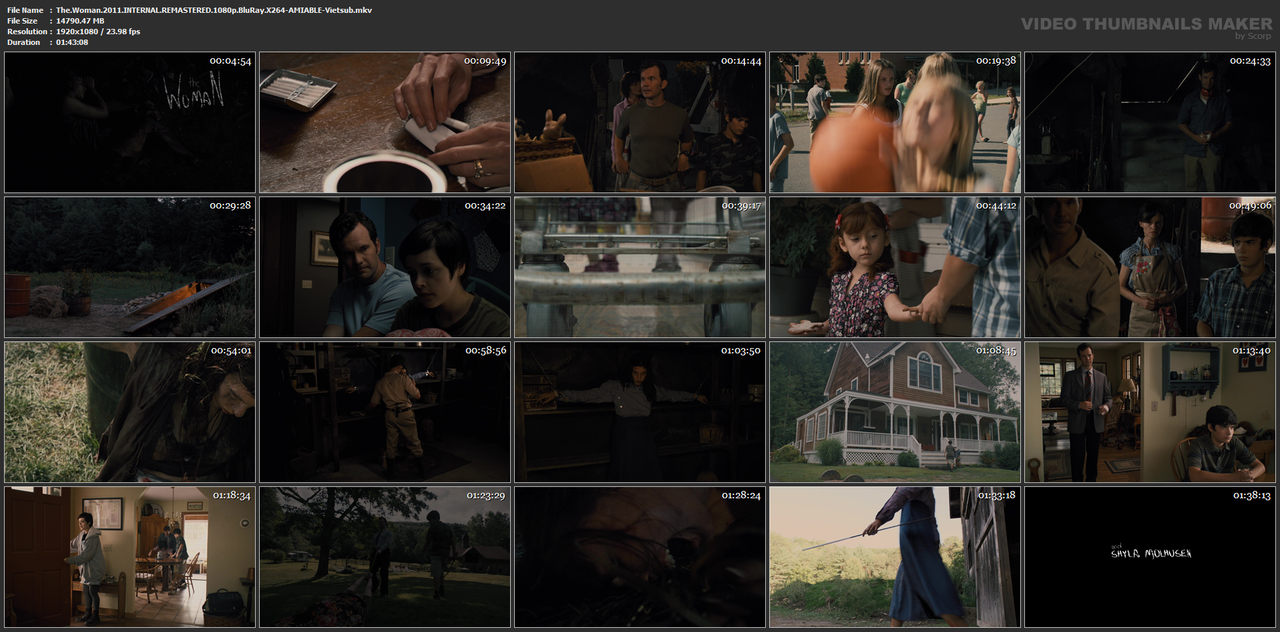Click the duration value 01:43:08
The image size is (1280, 632).
[72, 42]
